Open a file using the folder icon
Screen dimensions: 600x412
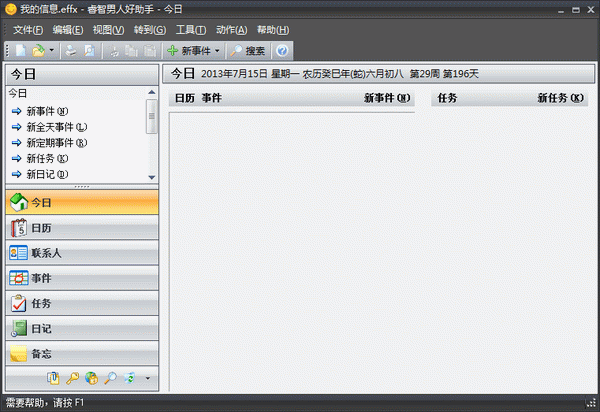coord(38,50)
